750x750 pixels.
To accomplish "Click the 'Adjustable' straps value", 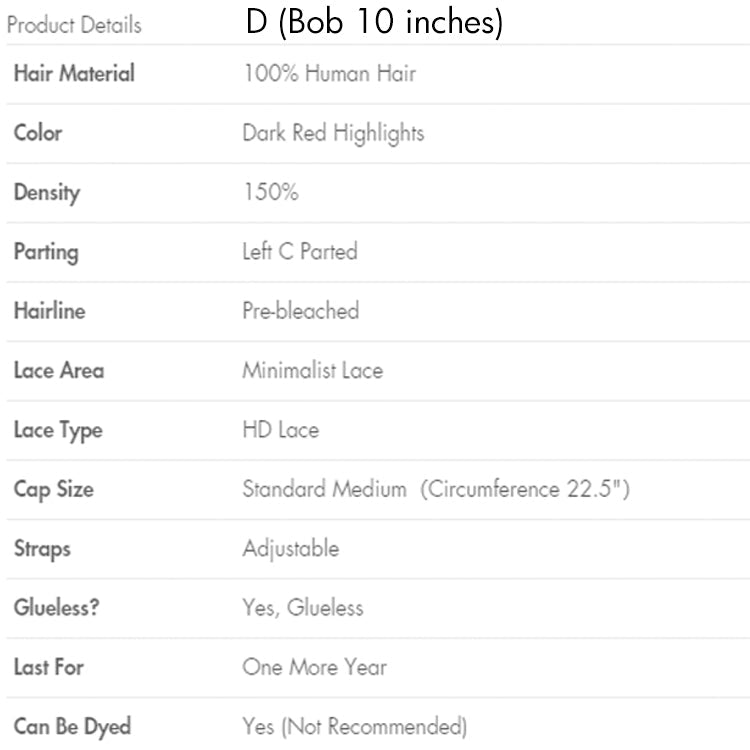I will tap(290, 549).
